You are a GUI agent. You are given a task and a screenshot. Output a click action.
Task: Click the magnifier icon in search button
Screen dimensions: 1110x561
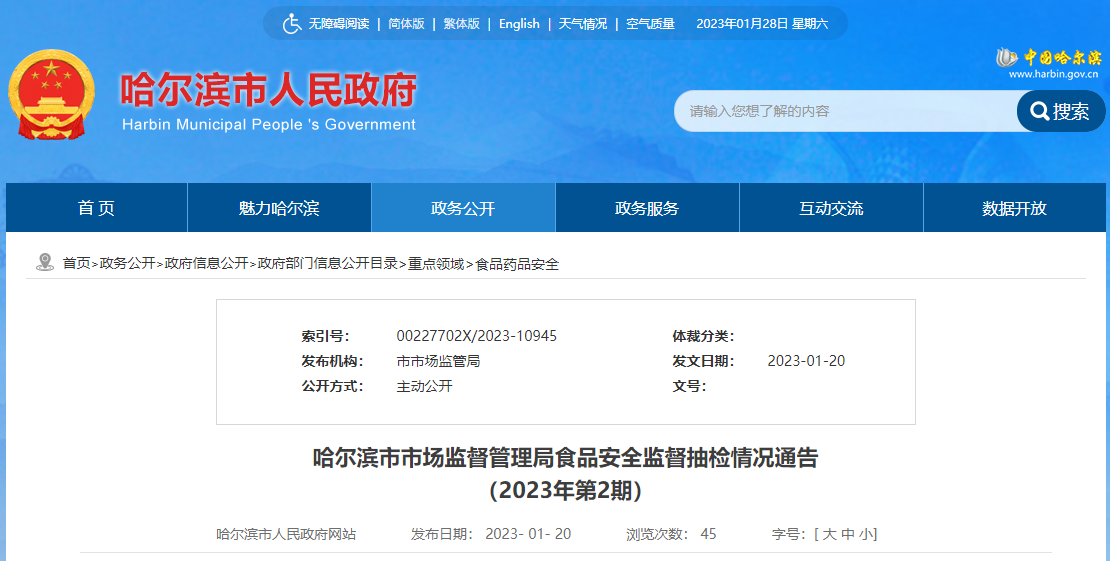1039,111
